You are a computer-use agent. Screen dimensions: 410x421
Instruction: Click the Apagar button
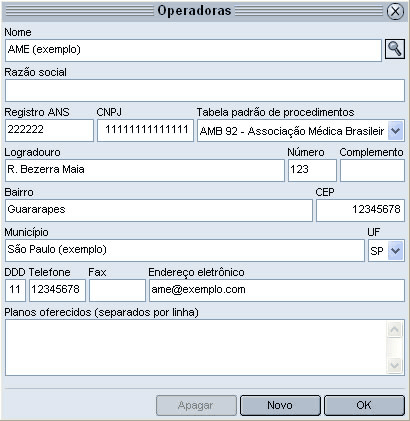point(196,405)
